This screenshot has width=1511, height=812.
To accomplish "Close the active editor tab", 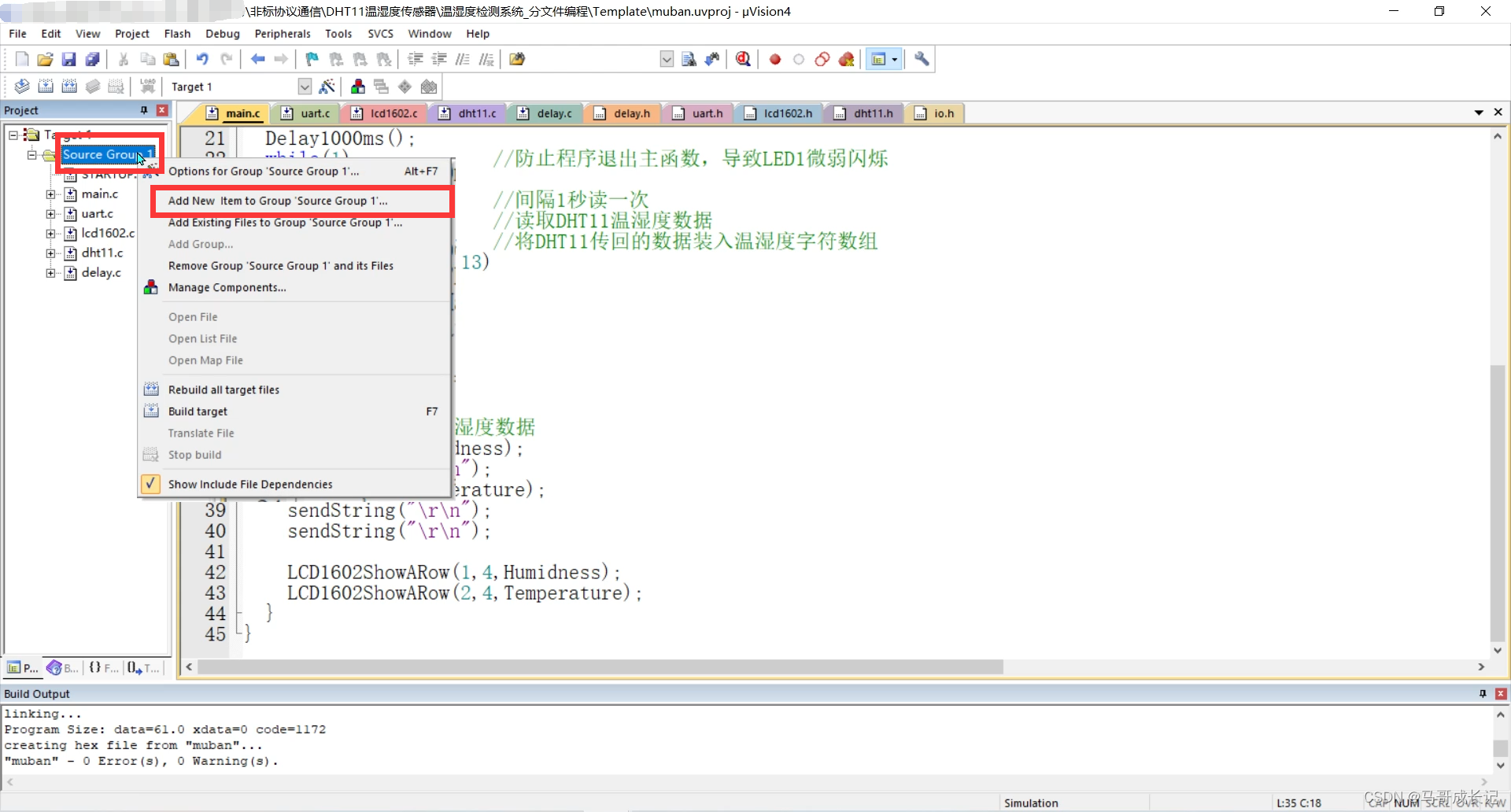I will 1498,113.
